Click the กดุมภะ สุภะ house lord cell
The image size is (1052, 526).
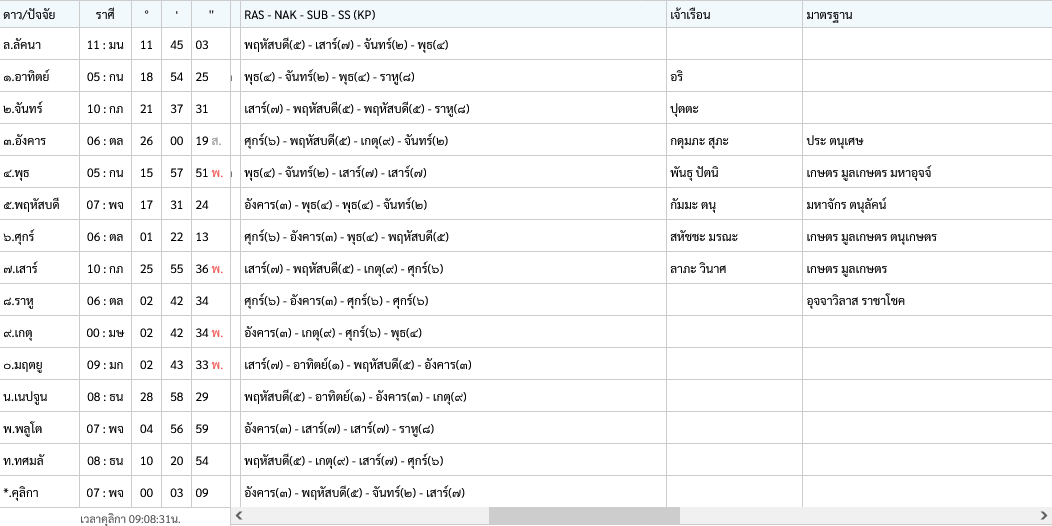(x=735, y=141)
